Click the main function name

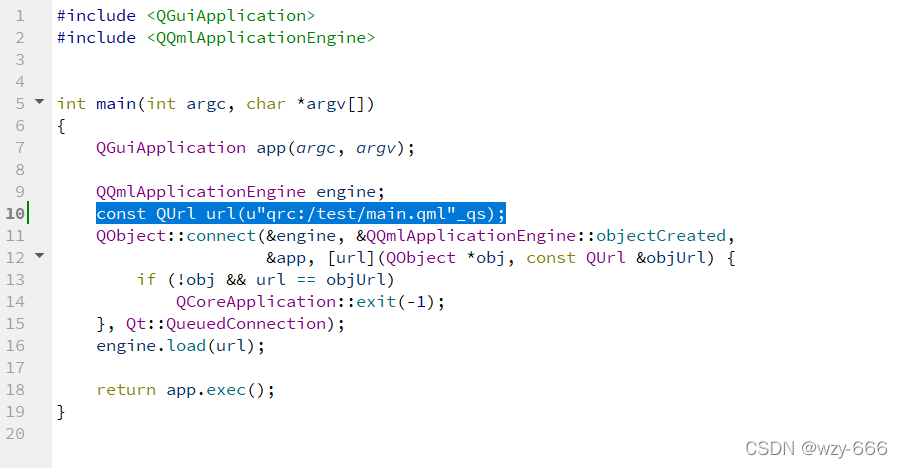[116, 104]
